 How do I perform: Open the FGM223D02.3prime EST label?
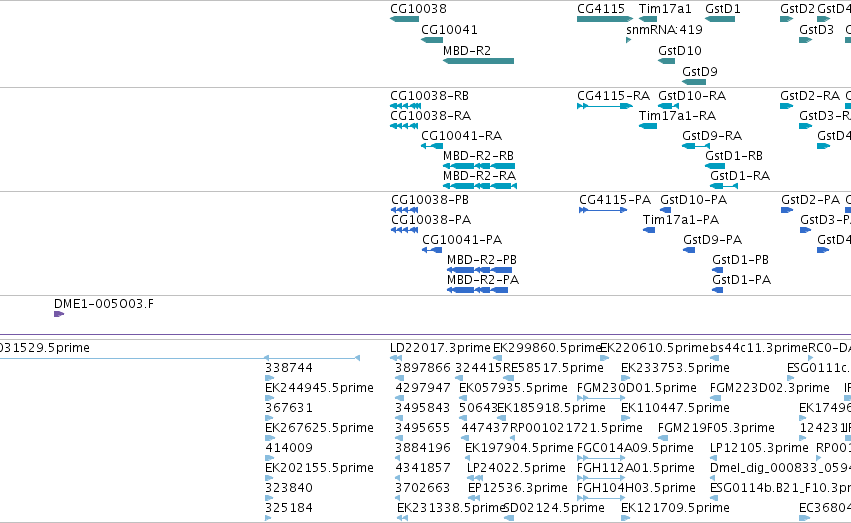pyautogui.click(x=770, y=388)
